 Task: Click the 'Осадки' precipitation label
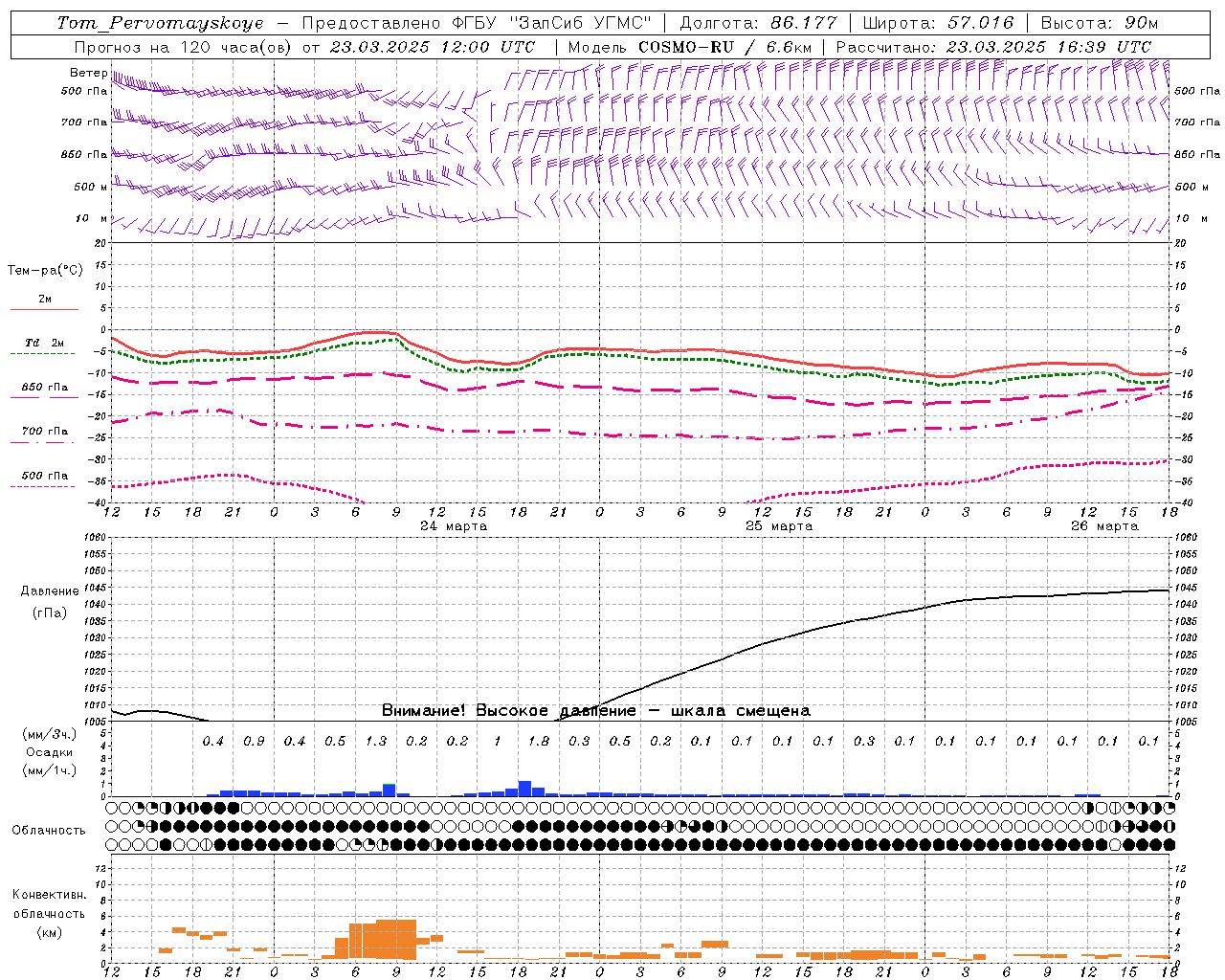point(50,752)
